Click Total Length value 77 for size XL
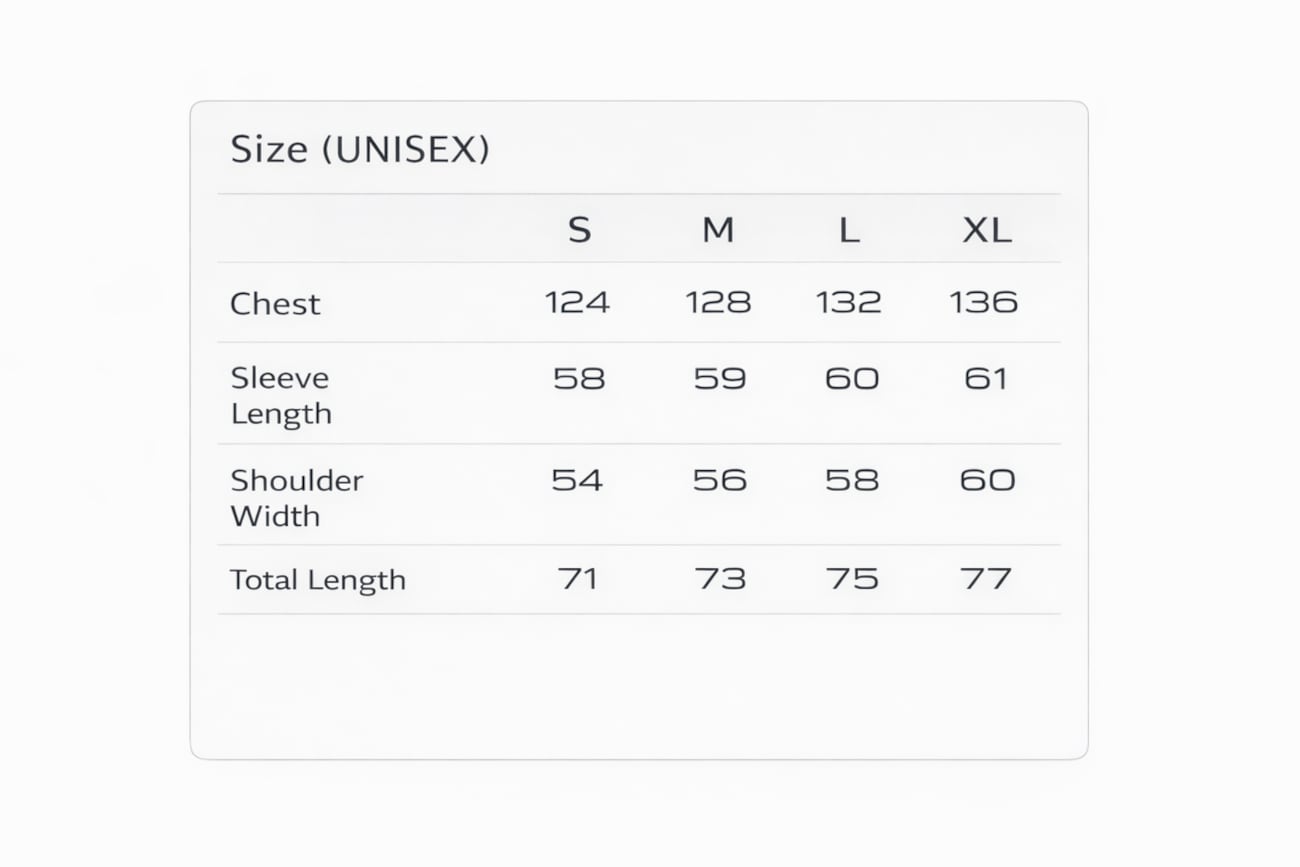The image size is (1300, 867). (986, 579)
